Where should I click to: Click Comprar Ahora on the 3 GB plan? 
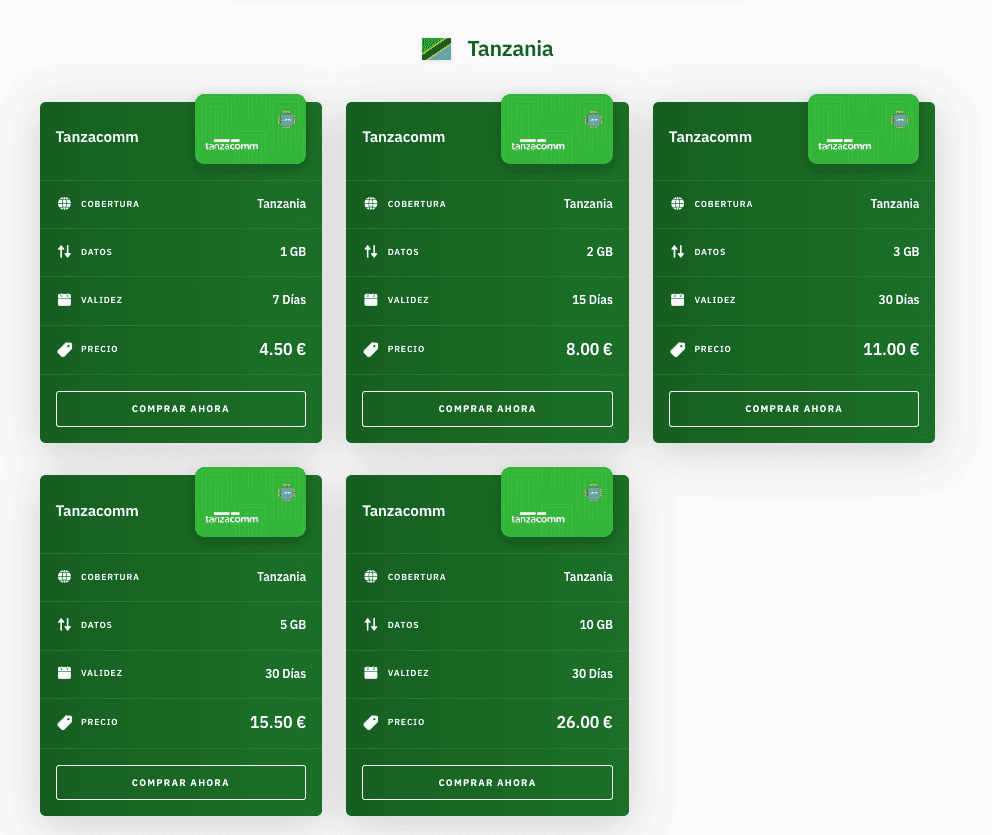point(793,408)
